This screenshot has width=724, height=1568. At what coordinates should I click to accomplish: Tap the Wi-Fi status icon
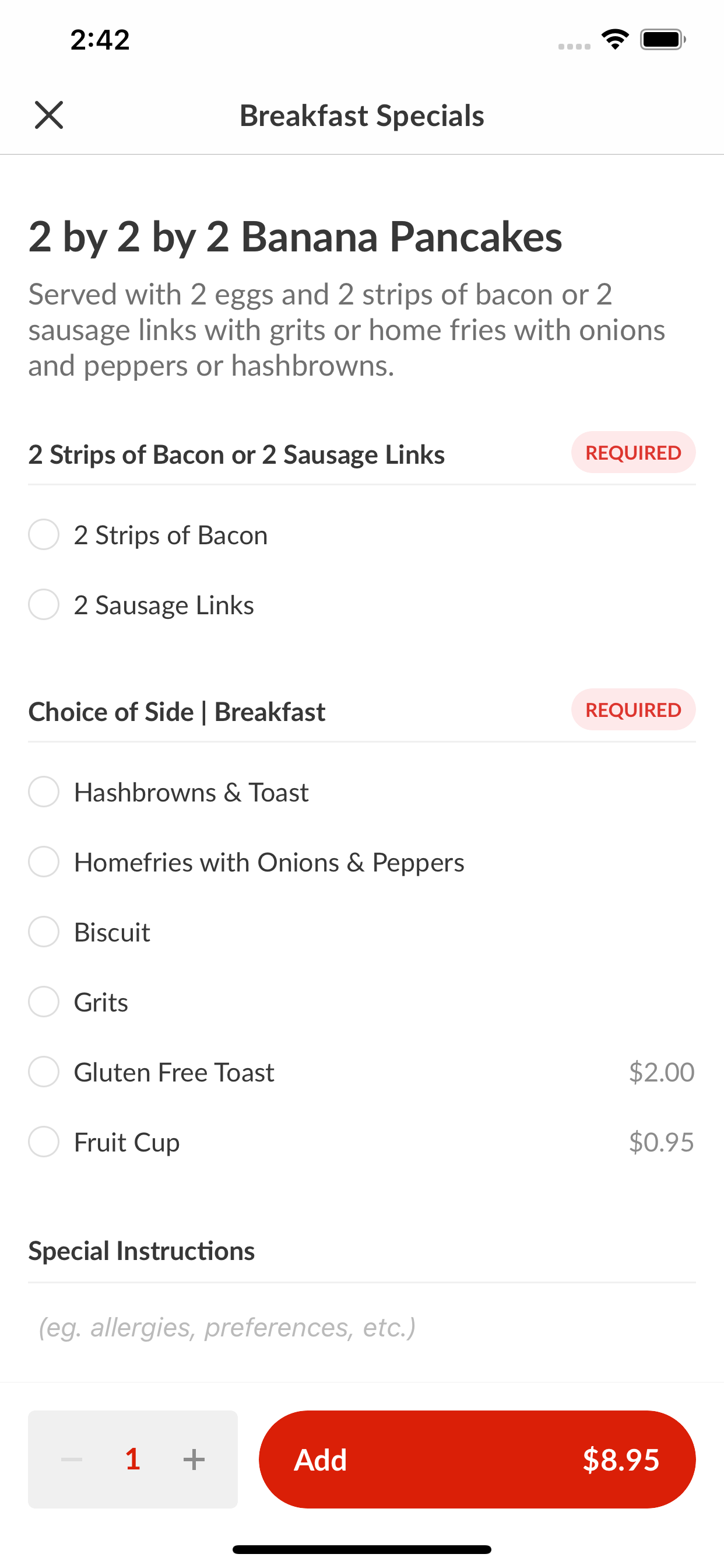tap(615, 40)
